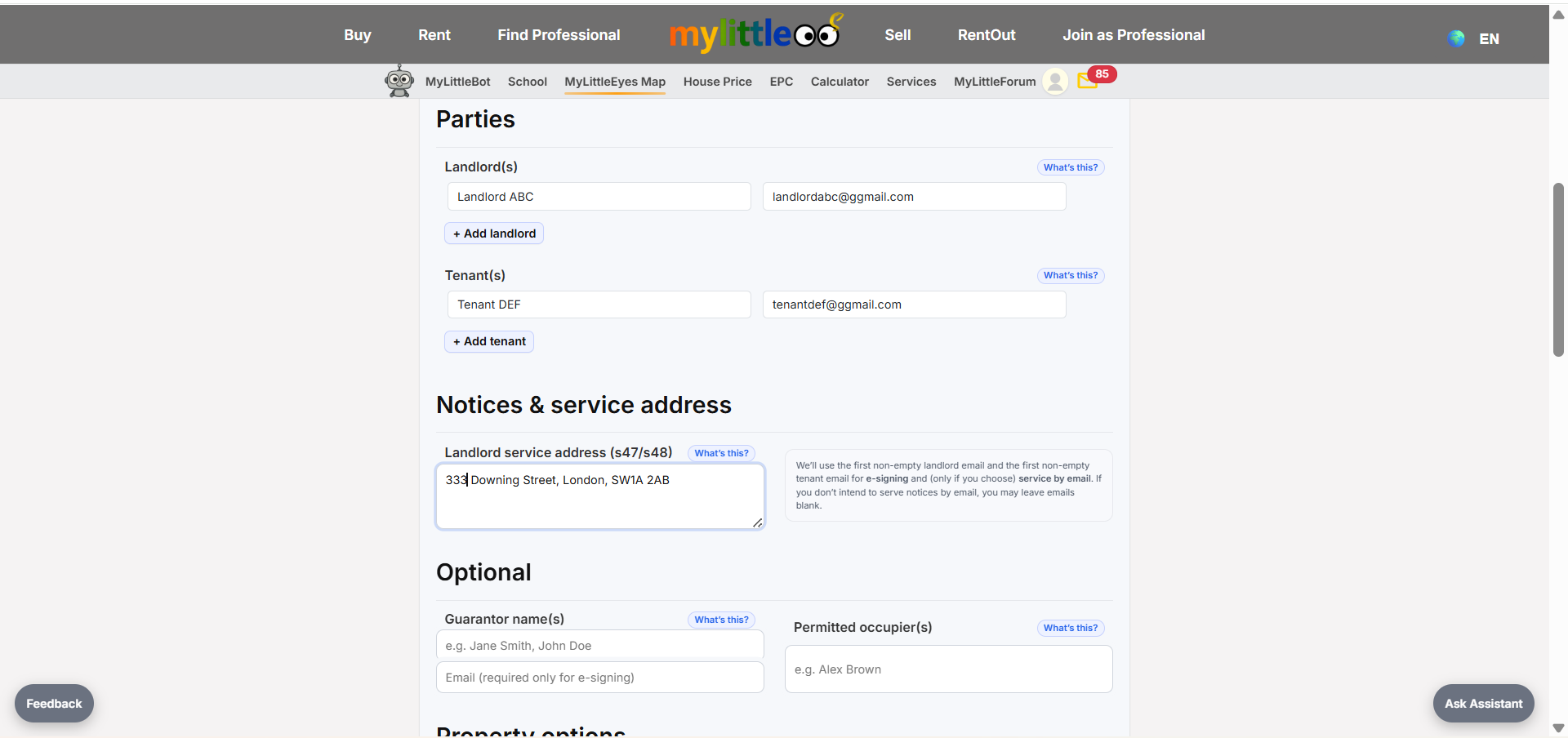Open the EPC tab
This screenshot has width=1568, height=738.
pyautogui.click(x=781, y=82)
